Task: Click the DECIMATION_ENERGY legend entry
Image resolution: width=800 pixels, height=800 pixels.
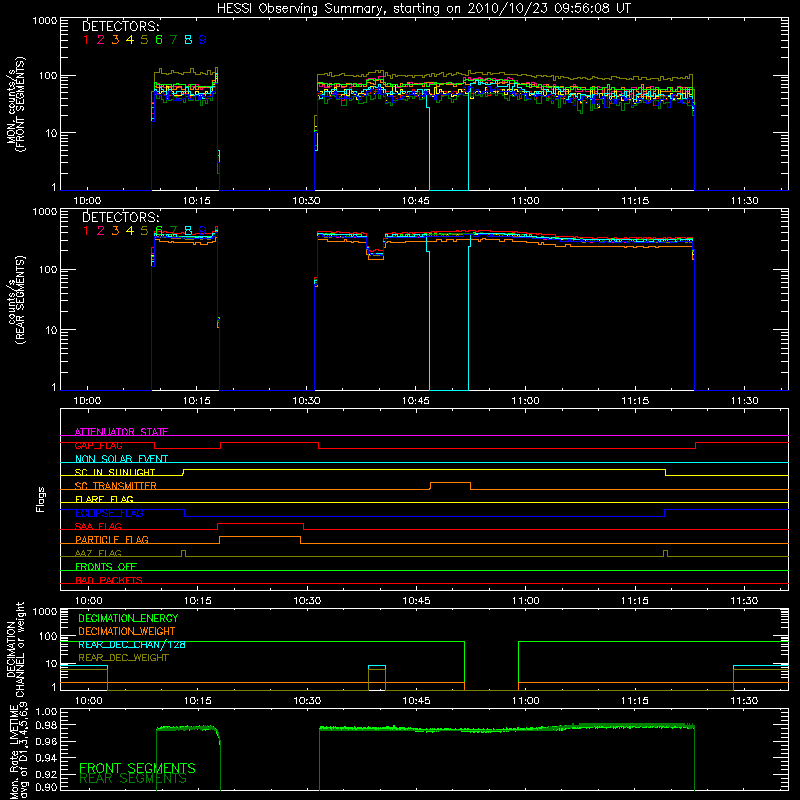Action: [x=128, y=618]
